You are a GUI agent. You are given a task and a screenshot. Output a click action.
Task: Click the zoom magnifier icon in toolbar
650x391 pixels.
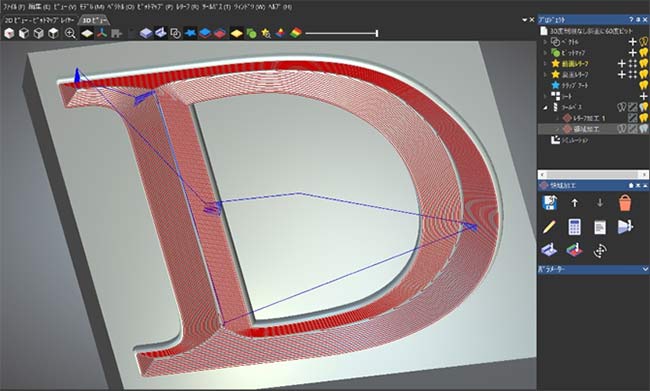click(70, 33)
